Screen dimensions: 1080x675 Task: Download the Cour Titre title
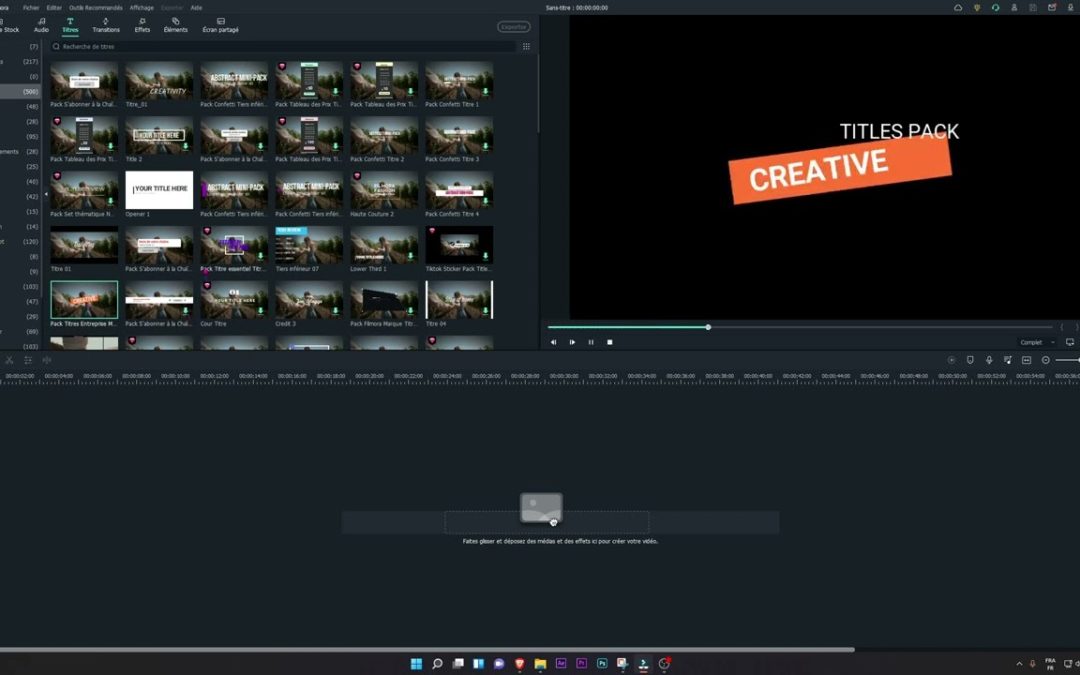point(260,311)
